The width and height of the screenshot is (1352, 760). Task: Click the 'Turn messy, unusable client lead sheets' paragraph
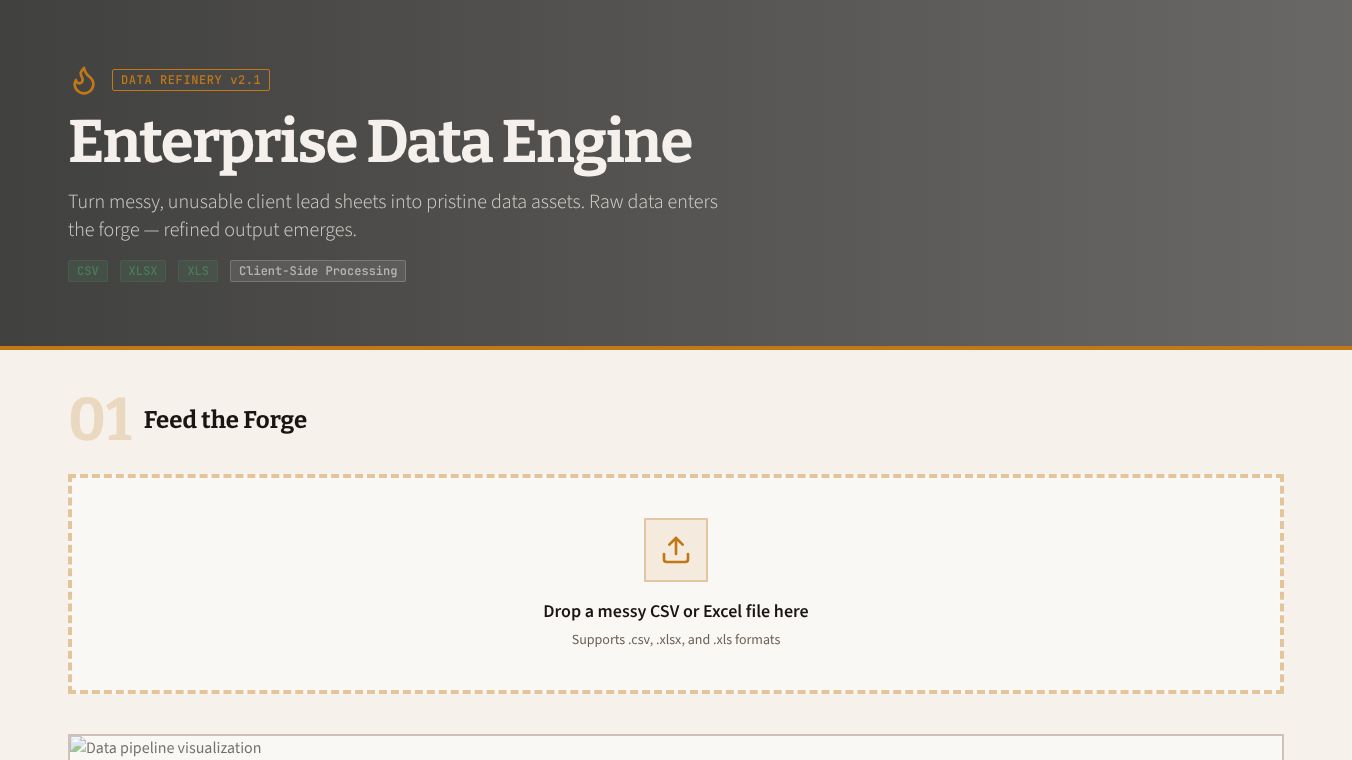pos(393,215)
